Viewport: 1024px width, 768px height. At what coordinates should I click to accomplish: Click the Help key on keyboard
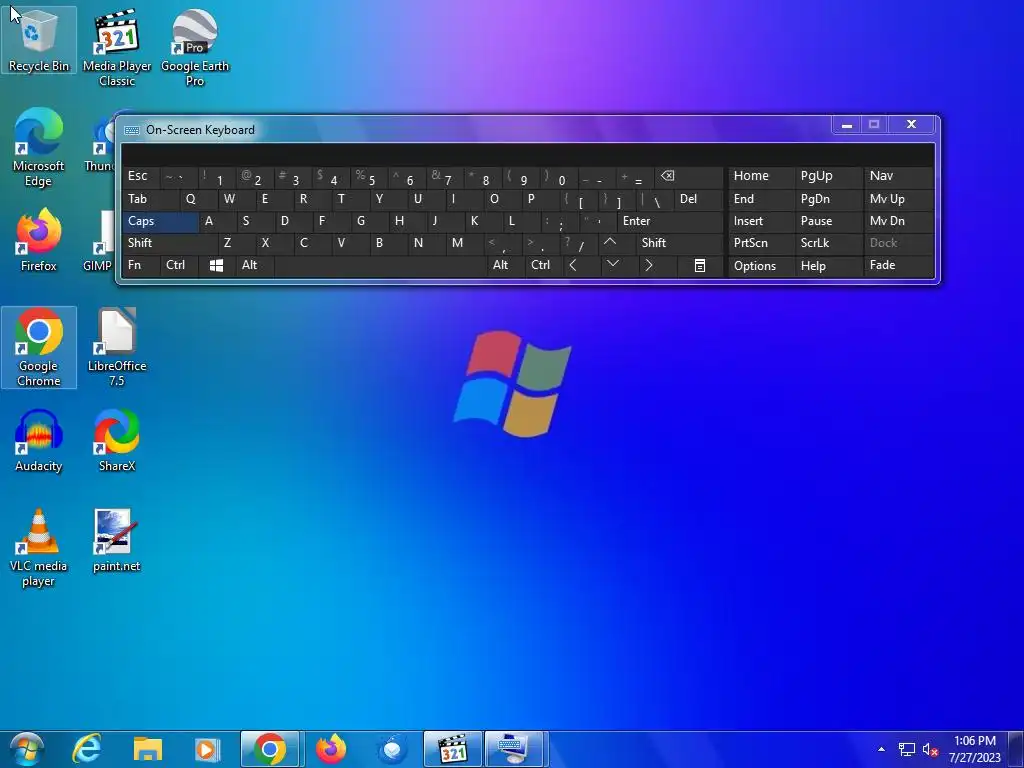tap(829, 266)
